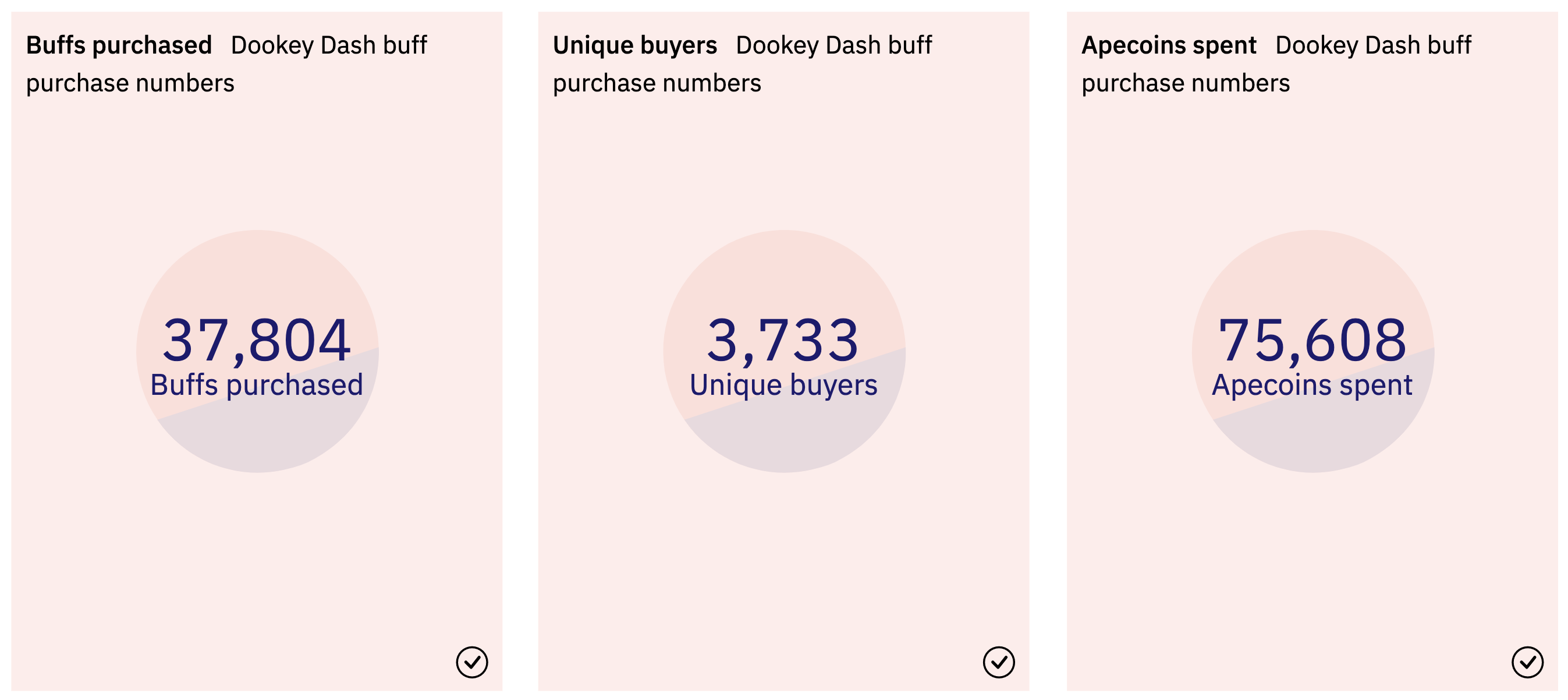Open the bold Buffs purchased card title
This screenshot has width=1568, height=700.
coord(119,45)
